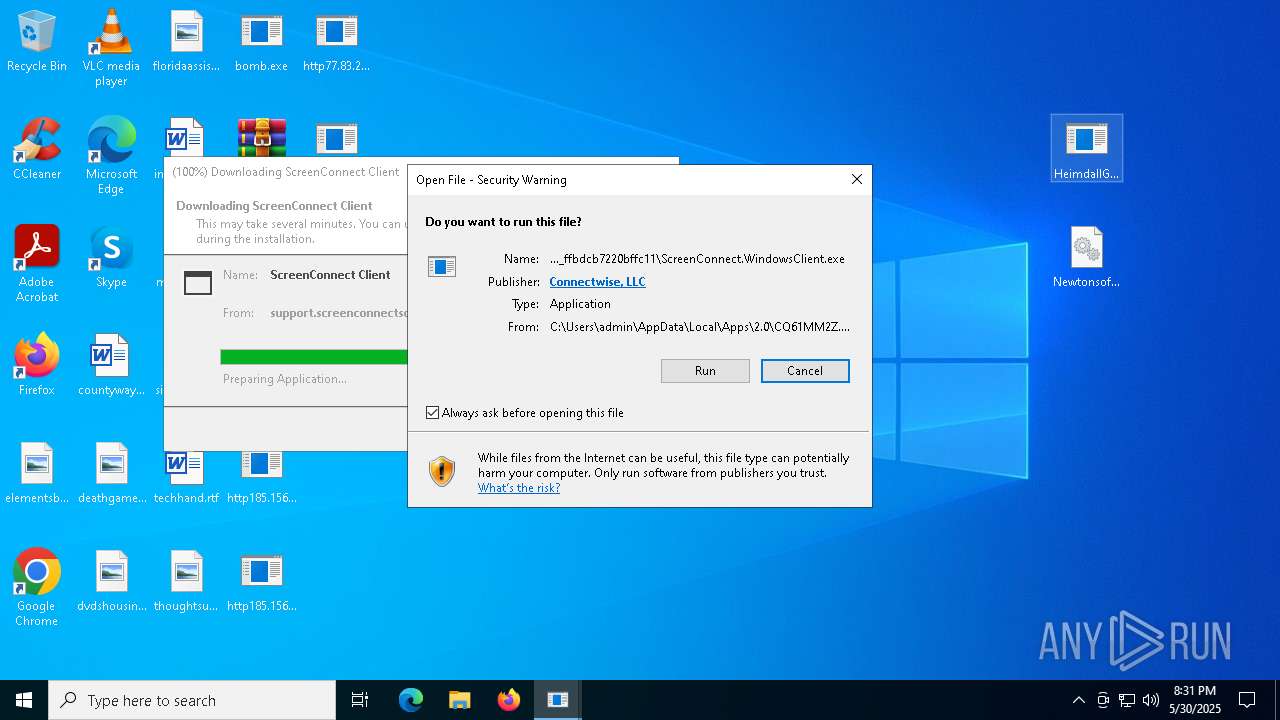This screenshot has height=720, width=1280.
Task: Launch VLC media player shortcut
Action: pos(111,48)
